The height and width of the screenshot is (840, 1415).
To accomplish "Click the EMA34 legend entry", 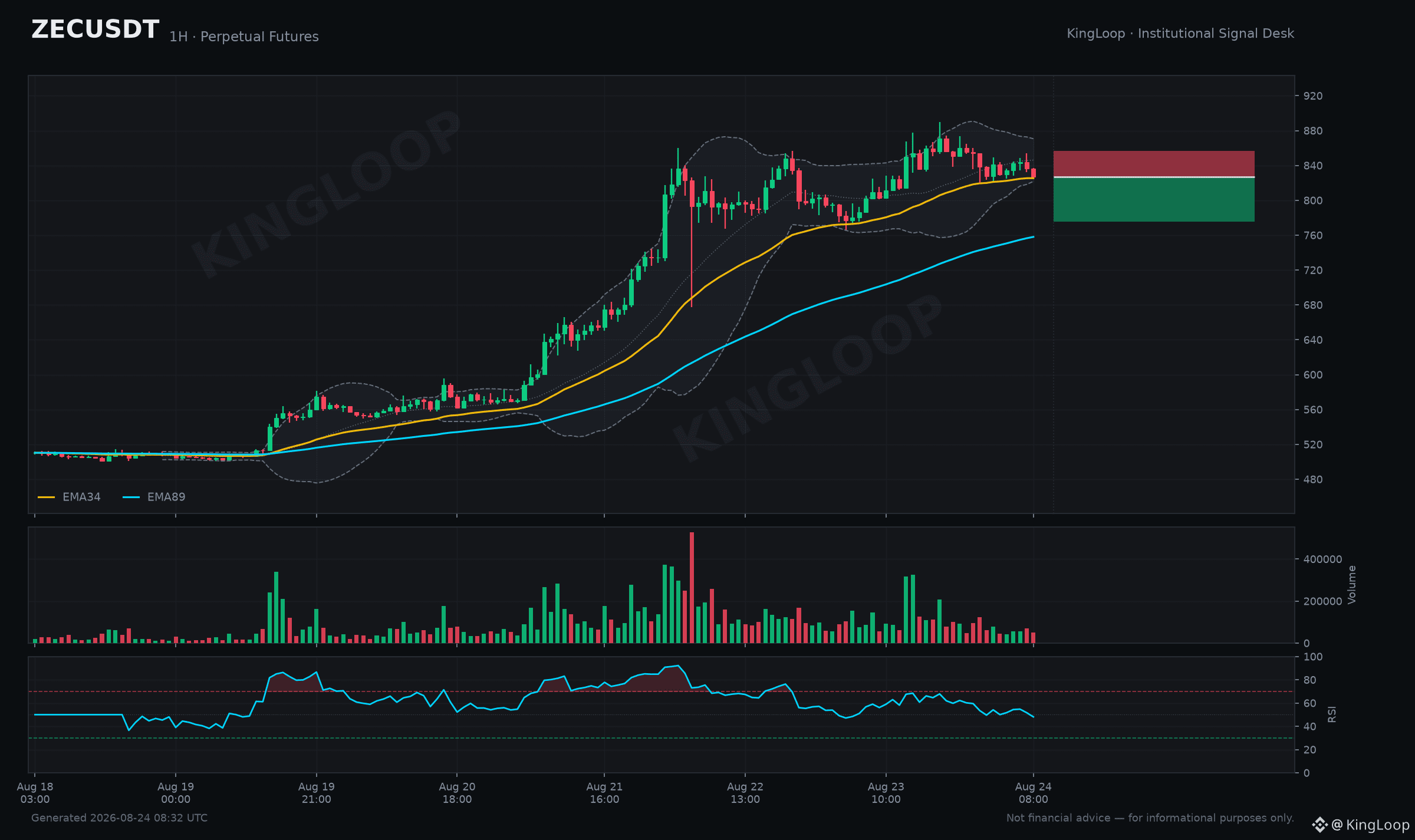I will tap(69, 497).
